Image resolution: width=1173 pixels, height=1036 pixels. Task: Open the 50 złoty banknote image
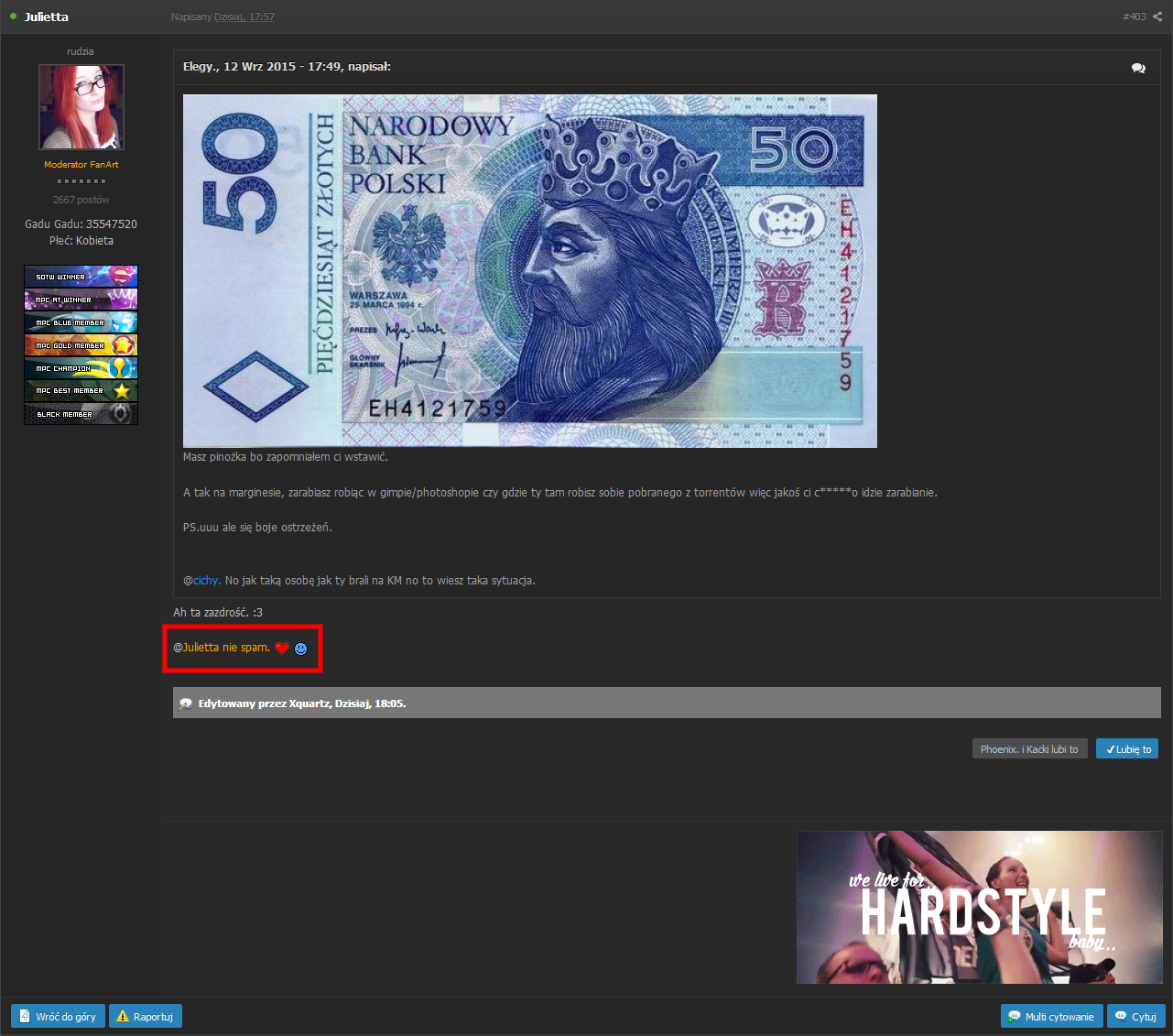click(530, 271)
